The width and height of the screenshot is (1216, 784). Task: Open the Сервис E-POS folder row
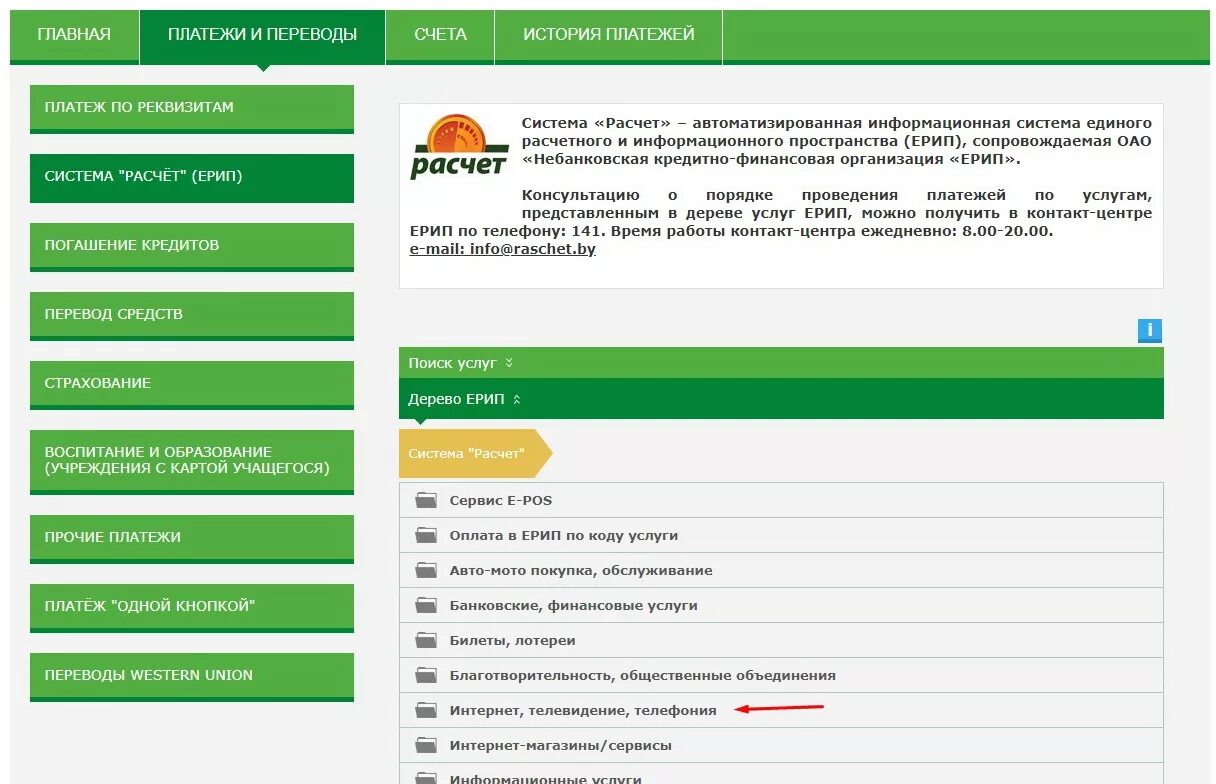point(781,500)
